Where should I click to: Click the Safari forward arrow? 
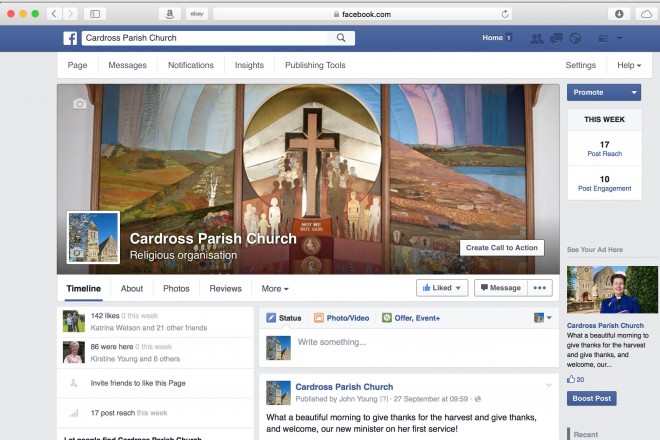70,14
